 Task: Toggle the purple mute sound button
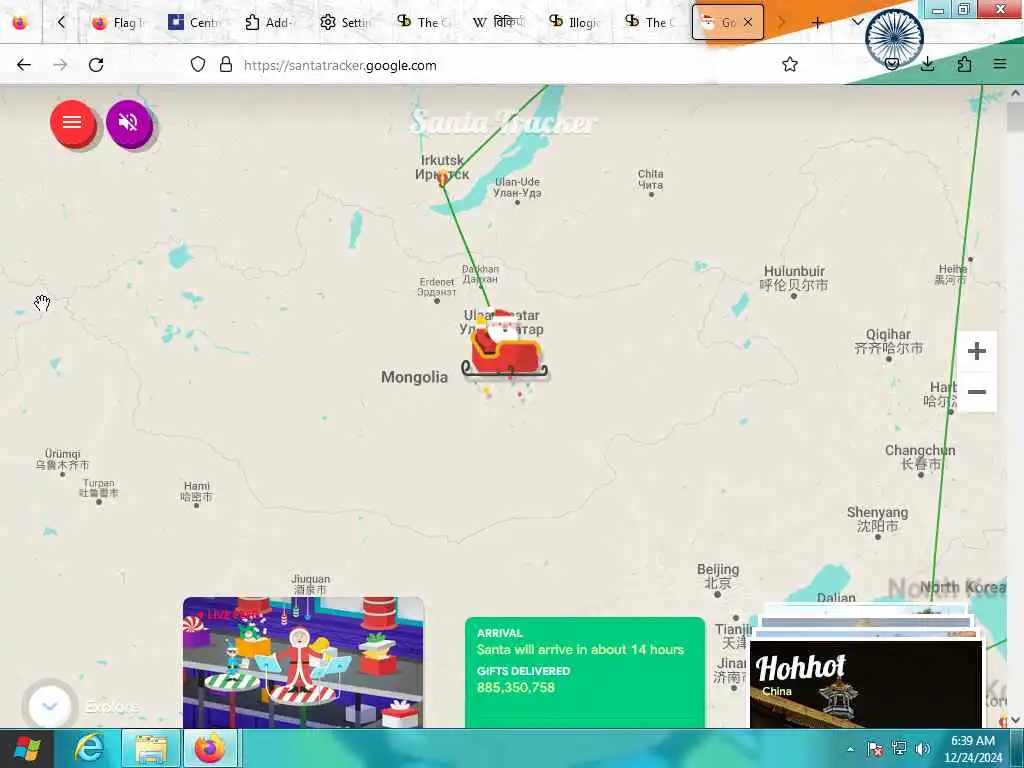129,123
